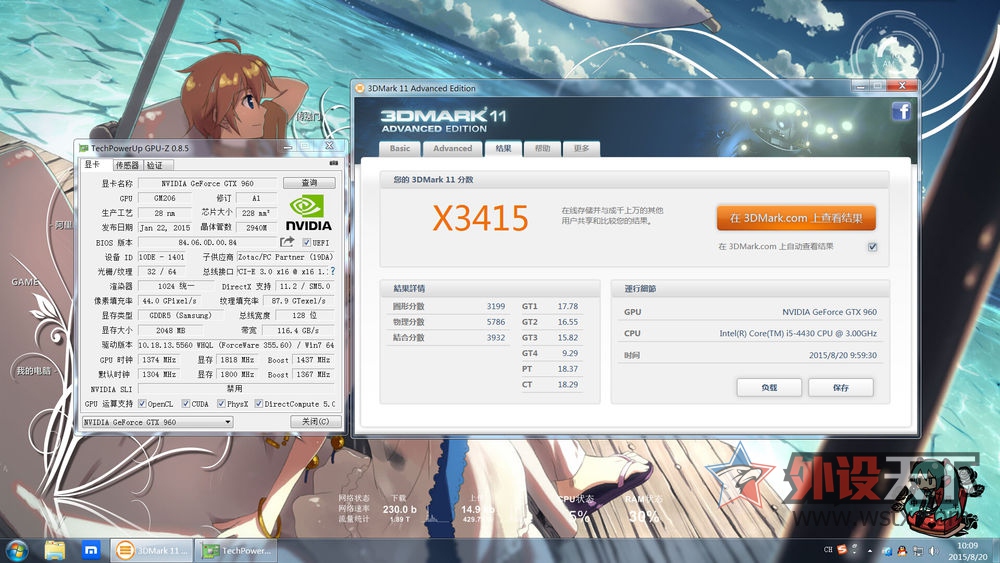The height and width of the screenshot is (563, 1000).
Task: Click the NVIDIA logo in GPU-Z
Action: (x=308, y=214)
